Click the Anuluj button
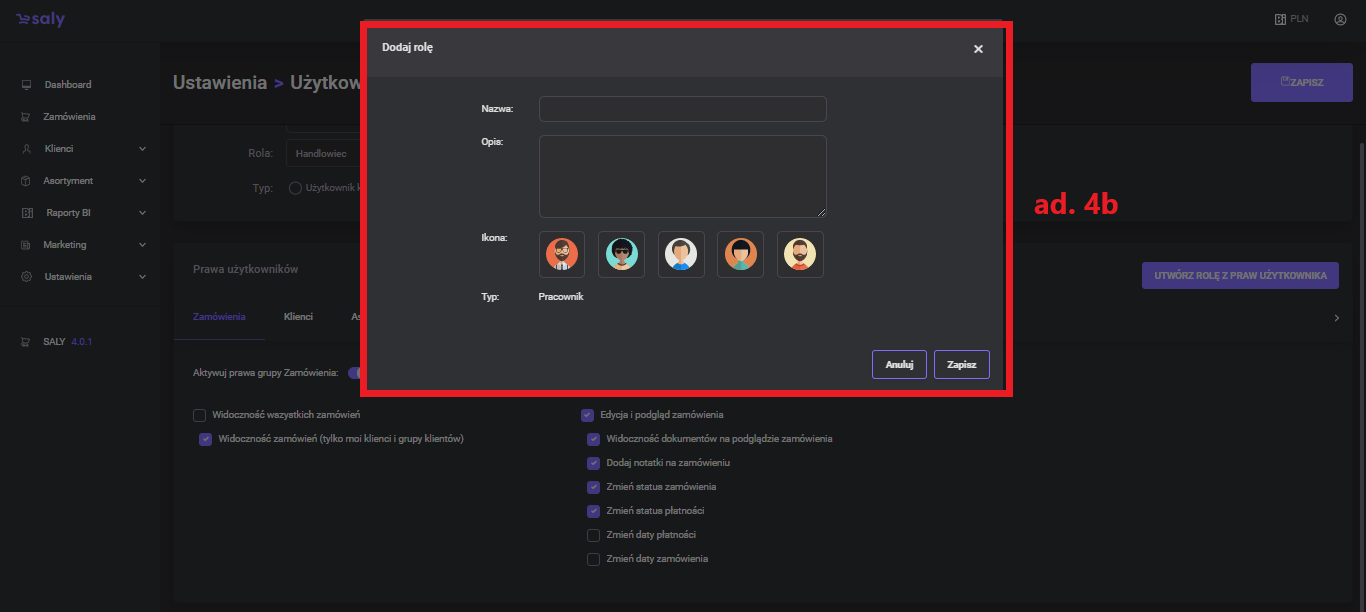This screenshot has height=612, width=1366. coord(899,365)
